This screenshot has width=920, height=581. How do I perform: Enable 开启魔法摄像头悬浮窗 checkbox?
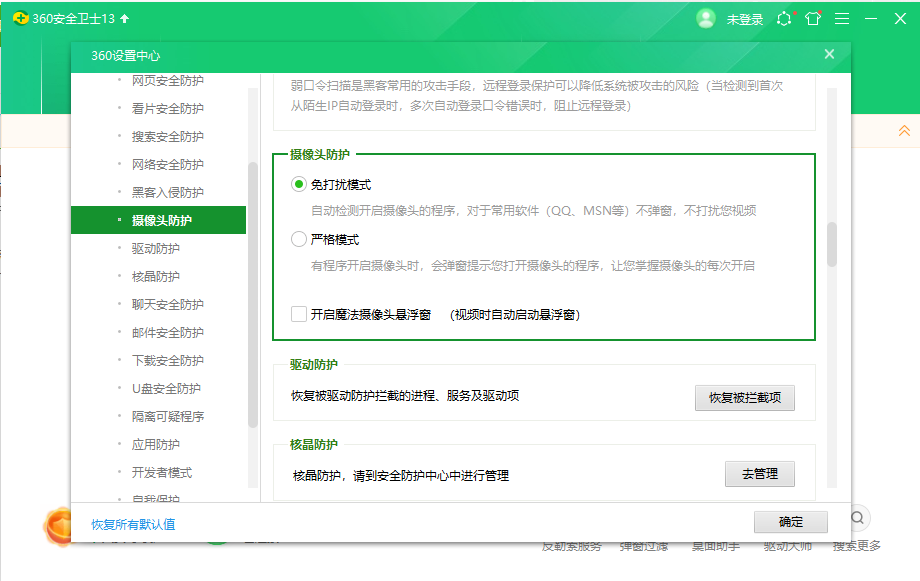pos(299,314)
